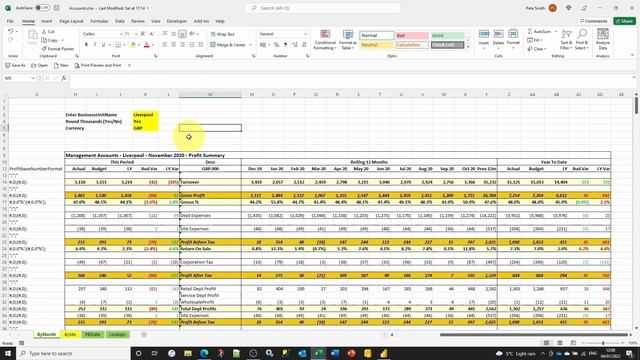The width and height of the screenshot is (640, 360).
Task: Click the Insert Cells button
Action: pyautogui.click(x=484, y=39)
